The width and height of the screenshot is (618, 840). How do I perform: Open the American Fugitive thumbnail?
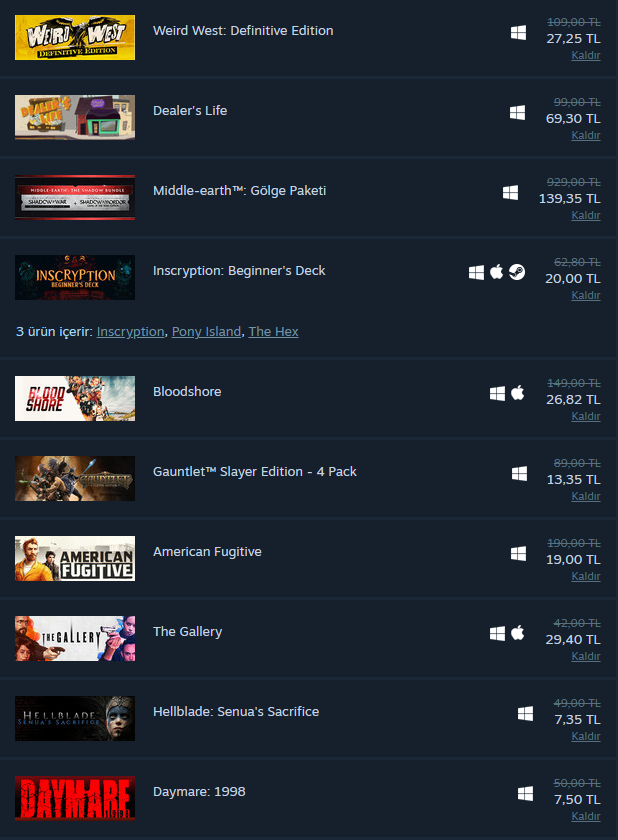(75, 558)
